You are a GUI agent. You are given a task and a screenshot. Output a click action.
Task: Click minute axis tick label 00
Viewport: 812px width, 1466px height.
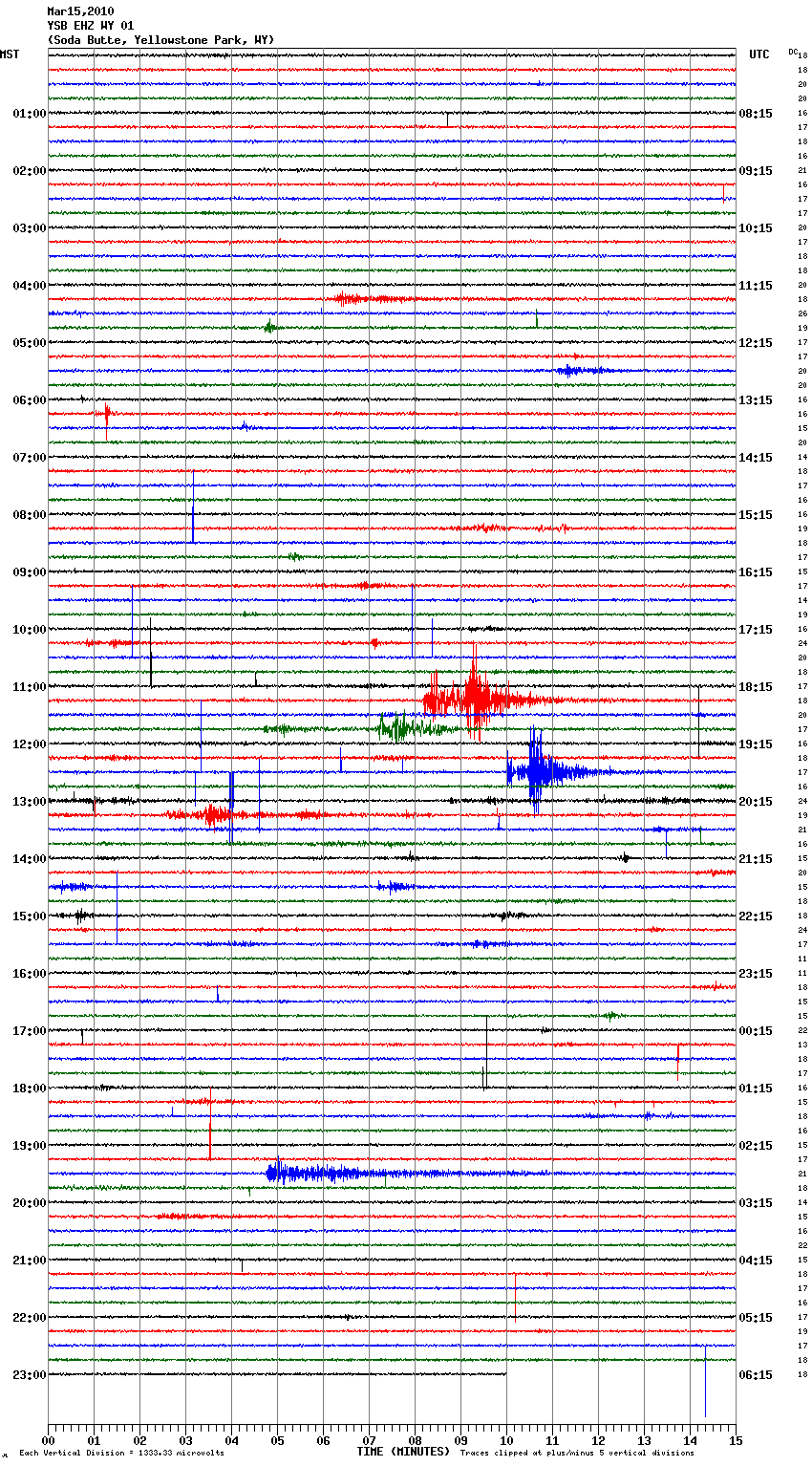(x=48, y=1440)
